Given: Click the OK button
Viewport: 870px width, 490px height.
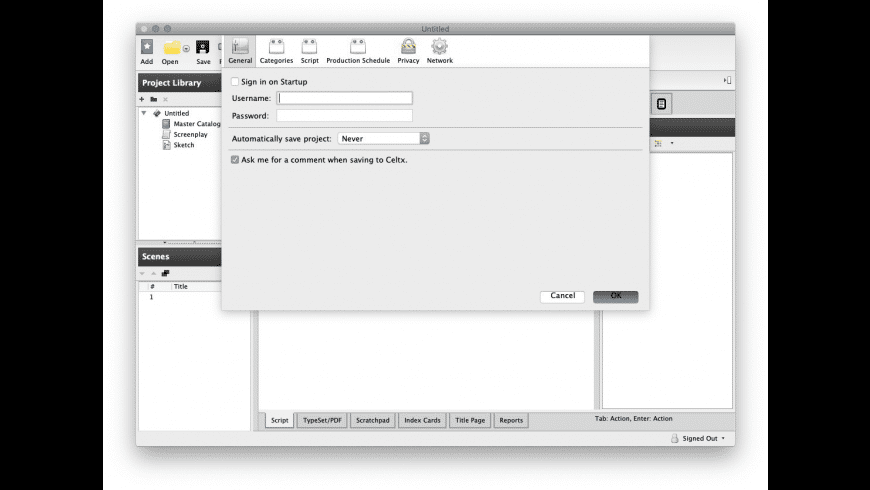Looking at the screenshot, I should pos(616,296).
